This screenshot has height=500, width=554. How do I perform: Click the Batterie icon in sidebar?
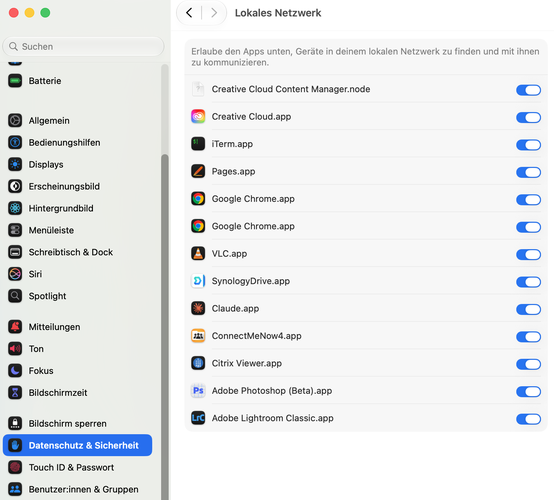coord(15,81)
